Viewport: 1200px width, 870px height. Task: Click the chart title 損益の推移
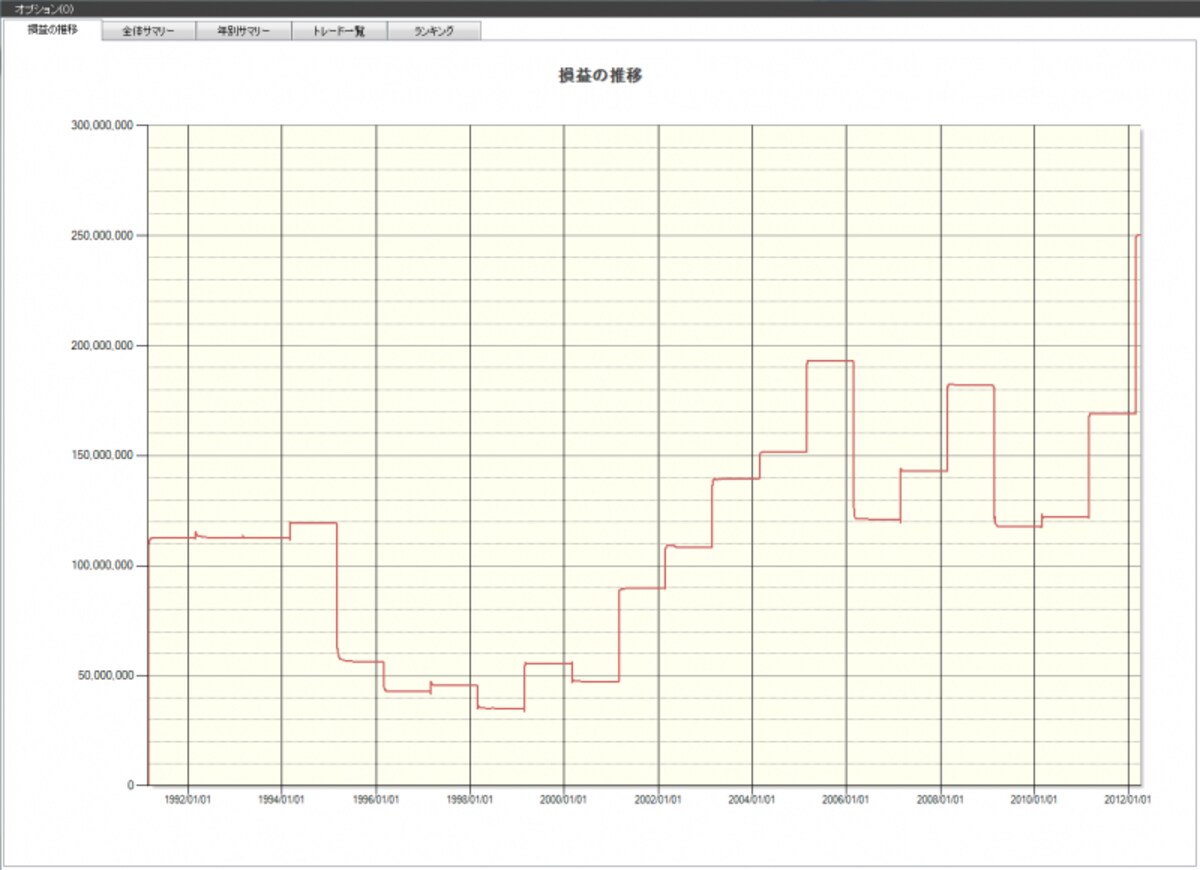coord(600,76)
